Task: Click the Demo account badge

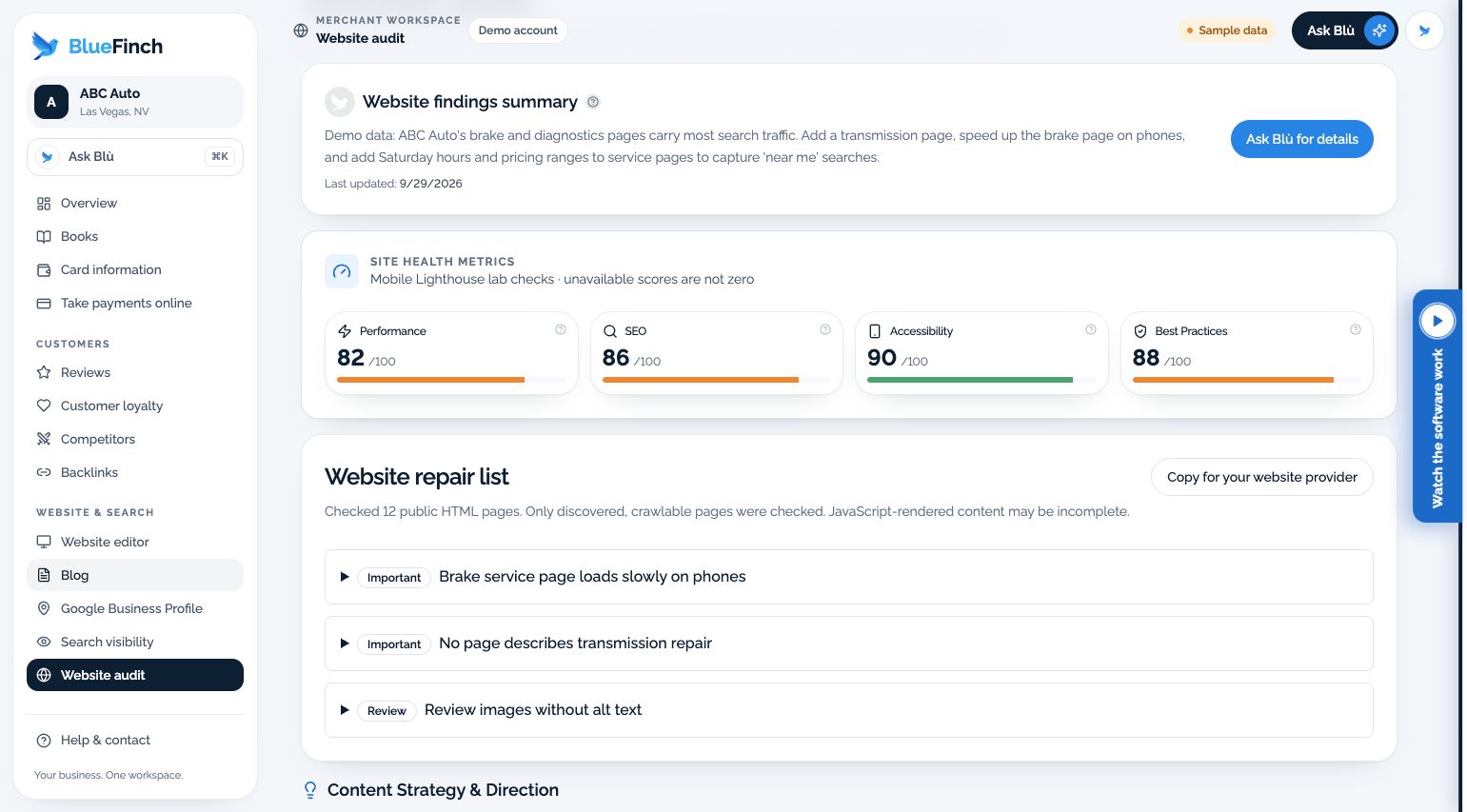Action: click(x=518, y=30)
